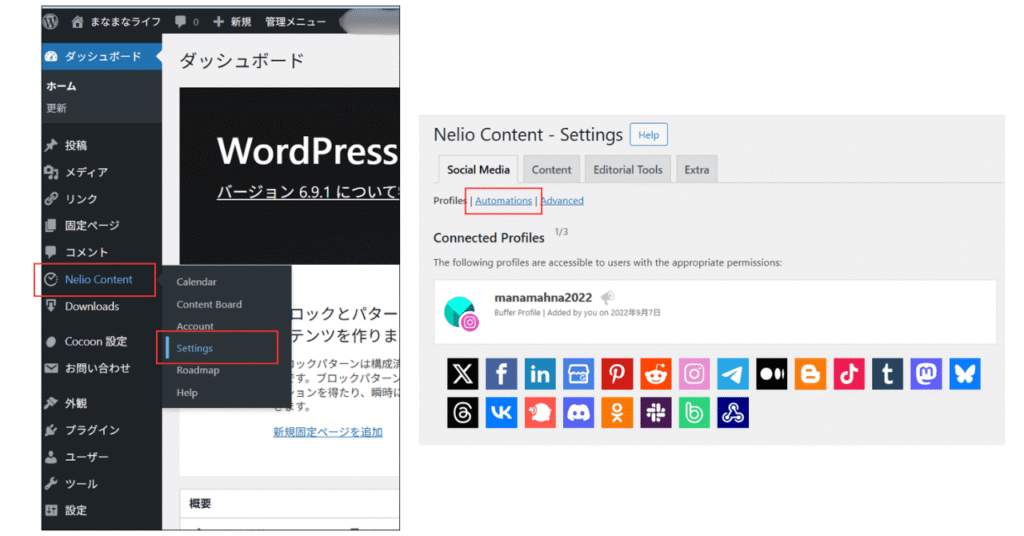Screen dimensions: 1024x536
Task: Open Settings in Nelio Content submenu
Action: tap(194, 348)
